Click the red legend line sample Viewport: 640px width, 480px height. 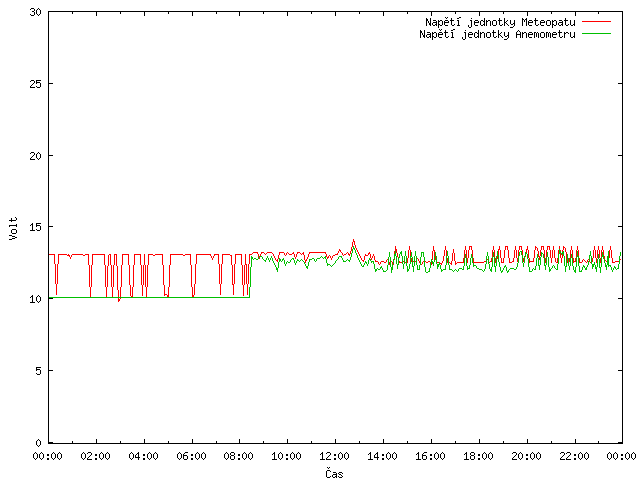[596, 22]
